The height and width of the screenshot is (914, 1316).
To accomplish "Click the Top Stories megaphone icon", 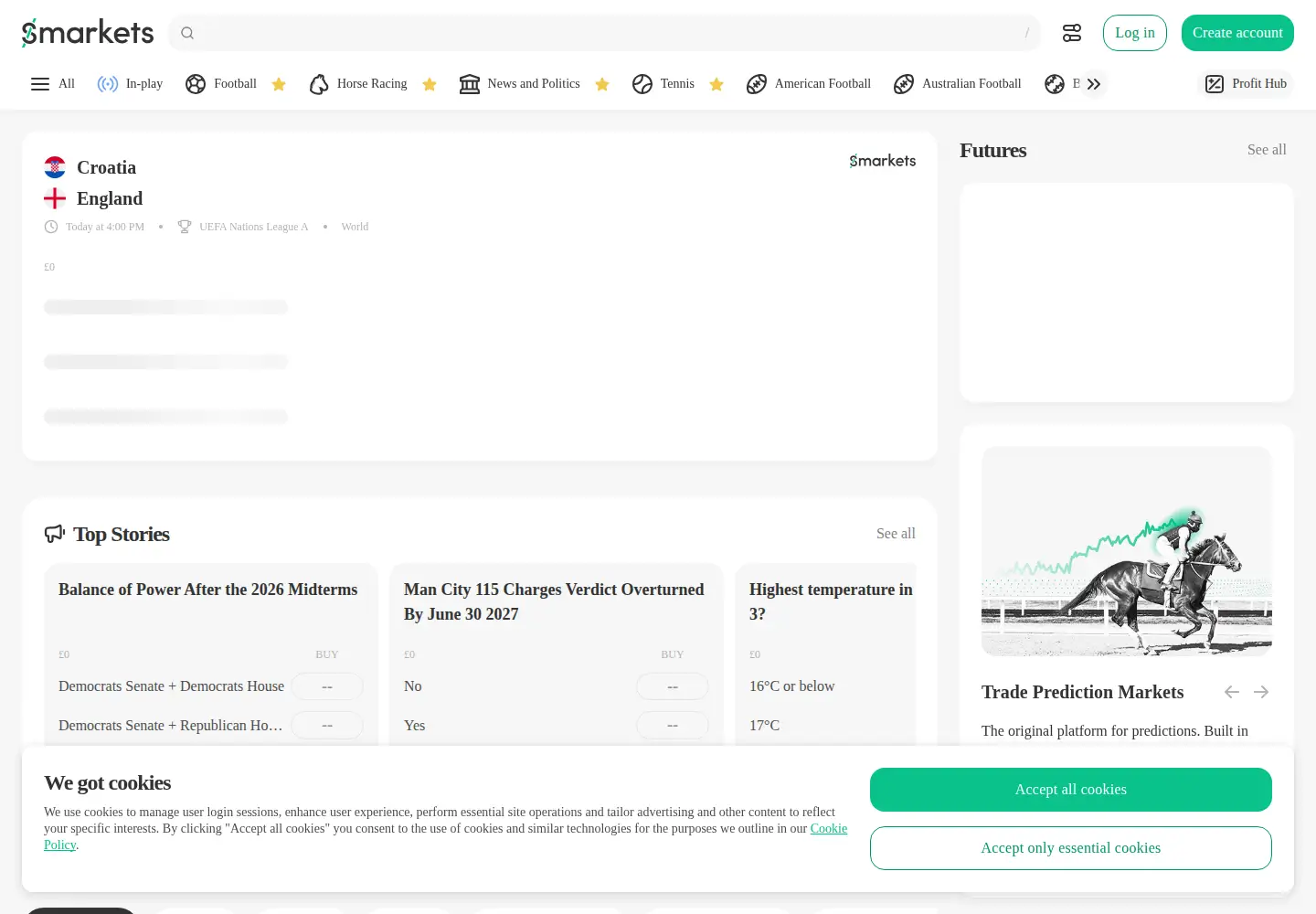I will (x=55, y=534).
